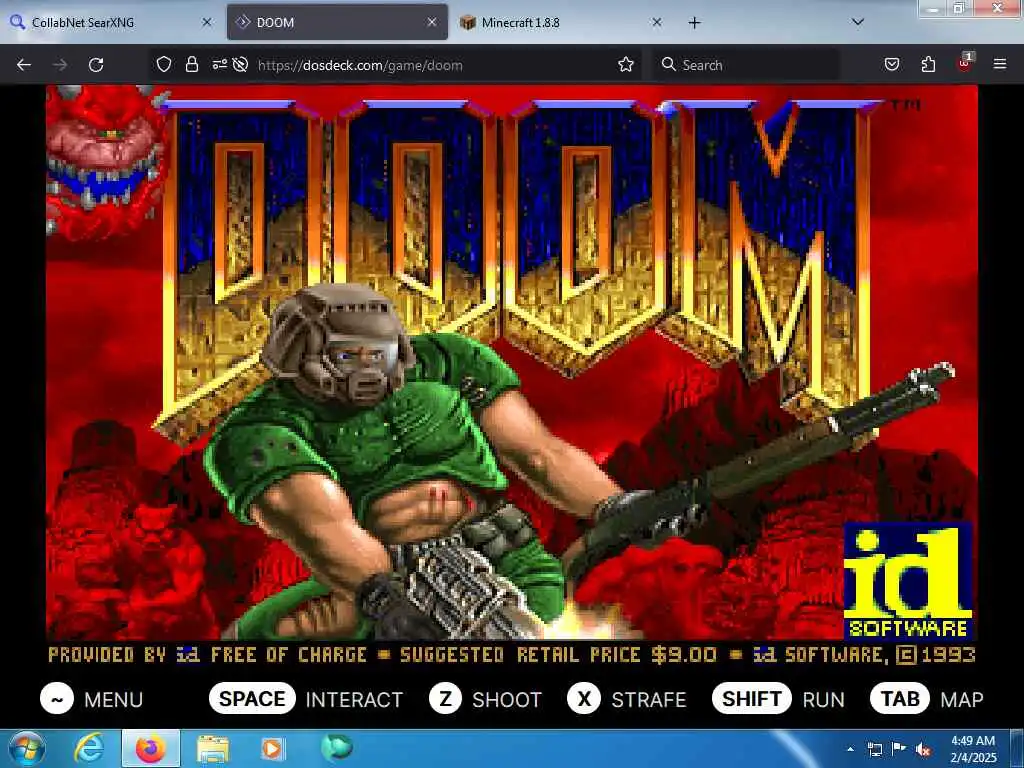
Task: Open a new browser tab
Action: click(694, 23)
